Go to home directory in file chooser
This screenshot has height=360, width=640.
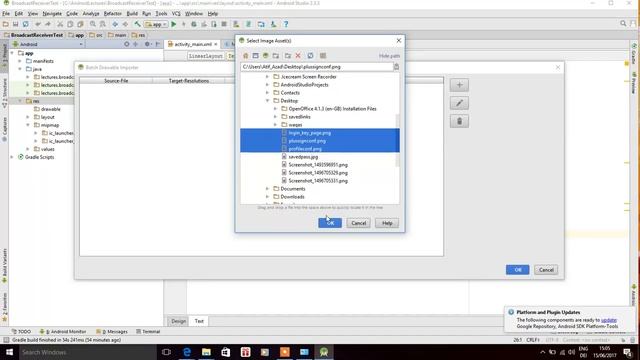coord(246,56)
